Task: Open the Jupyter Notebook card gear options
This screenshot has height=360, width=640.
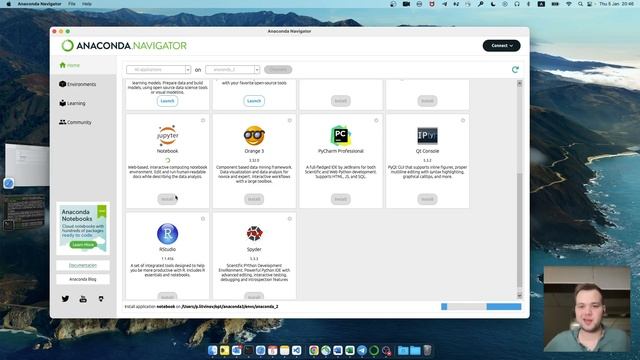Action: 203,120
